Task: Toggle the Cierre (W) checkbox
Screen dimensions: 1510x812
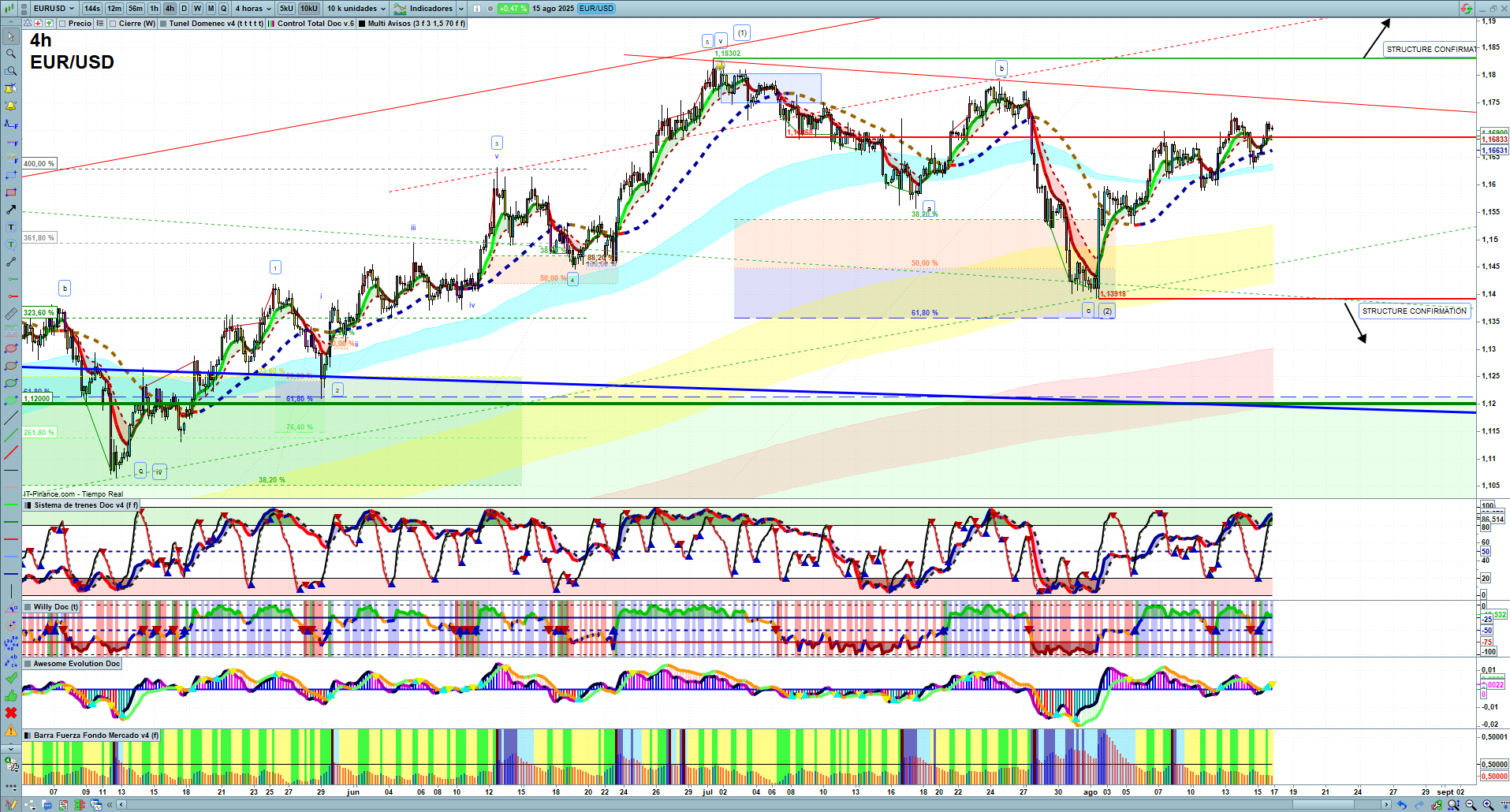Action: click(x=113, y=24)
